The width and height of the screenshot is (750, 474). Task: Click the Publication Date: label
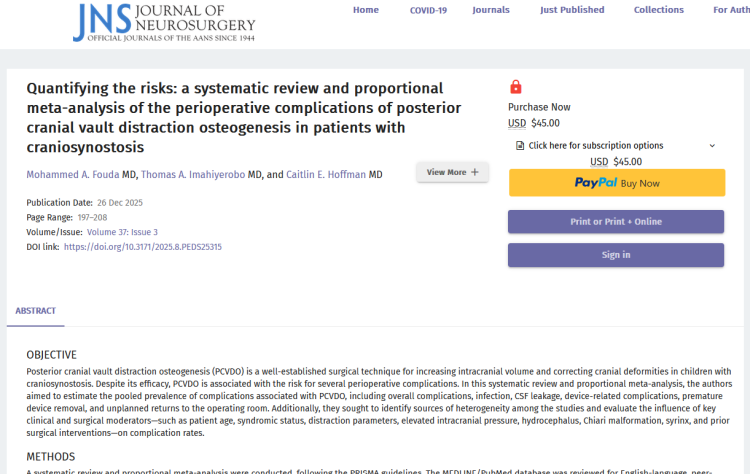[59, 203]
